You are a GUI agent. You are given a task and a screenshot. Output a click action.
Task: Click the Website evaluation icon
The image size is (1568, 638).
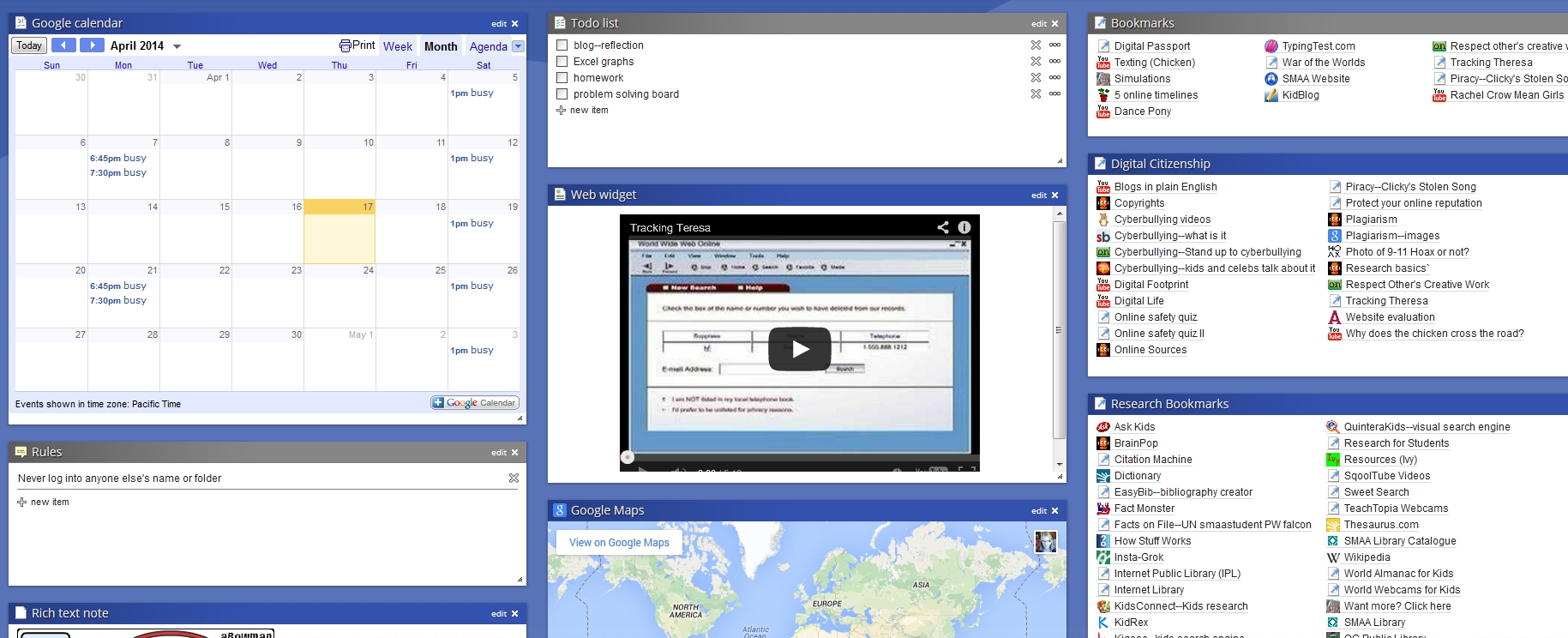[x=1335, y=317]
